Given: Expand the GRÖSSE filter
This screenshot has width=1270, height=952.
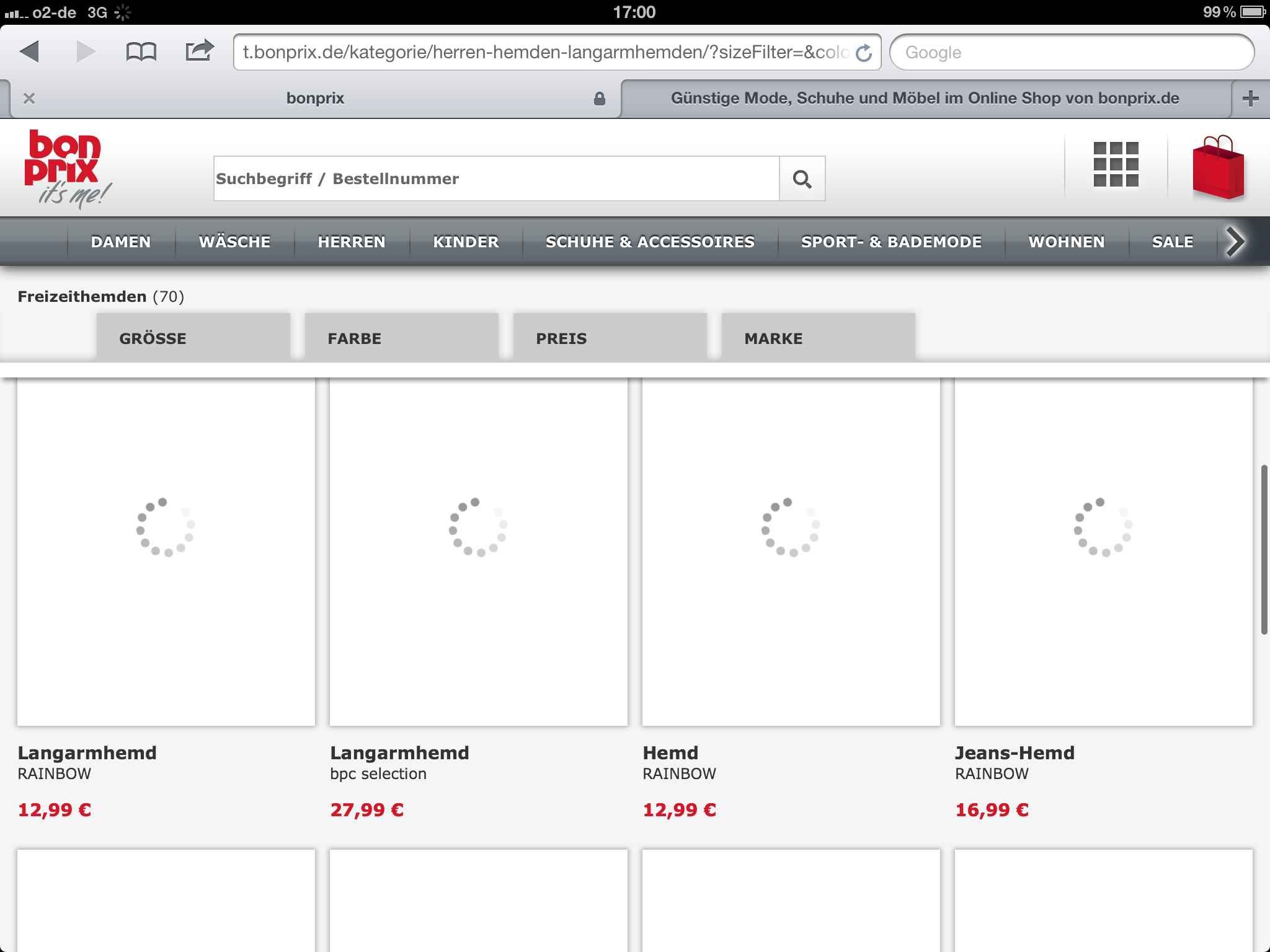Looking at the screenshot, I should (x=193, y=338).
